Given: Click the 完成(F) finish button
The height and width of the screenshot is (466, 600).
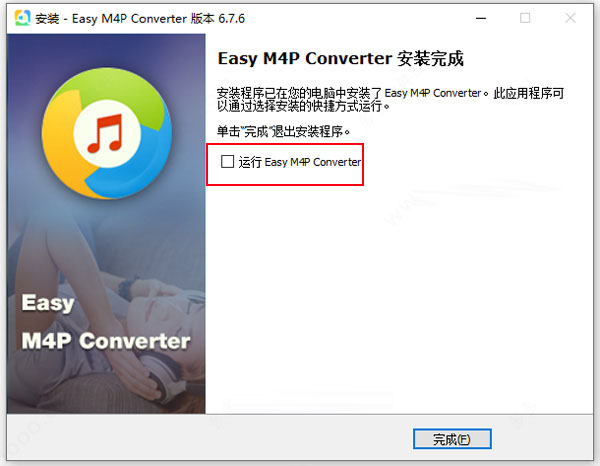Looking at the screenshot, I should click(452, 439).
